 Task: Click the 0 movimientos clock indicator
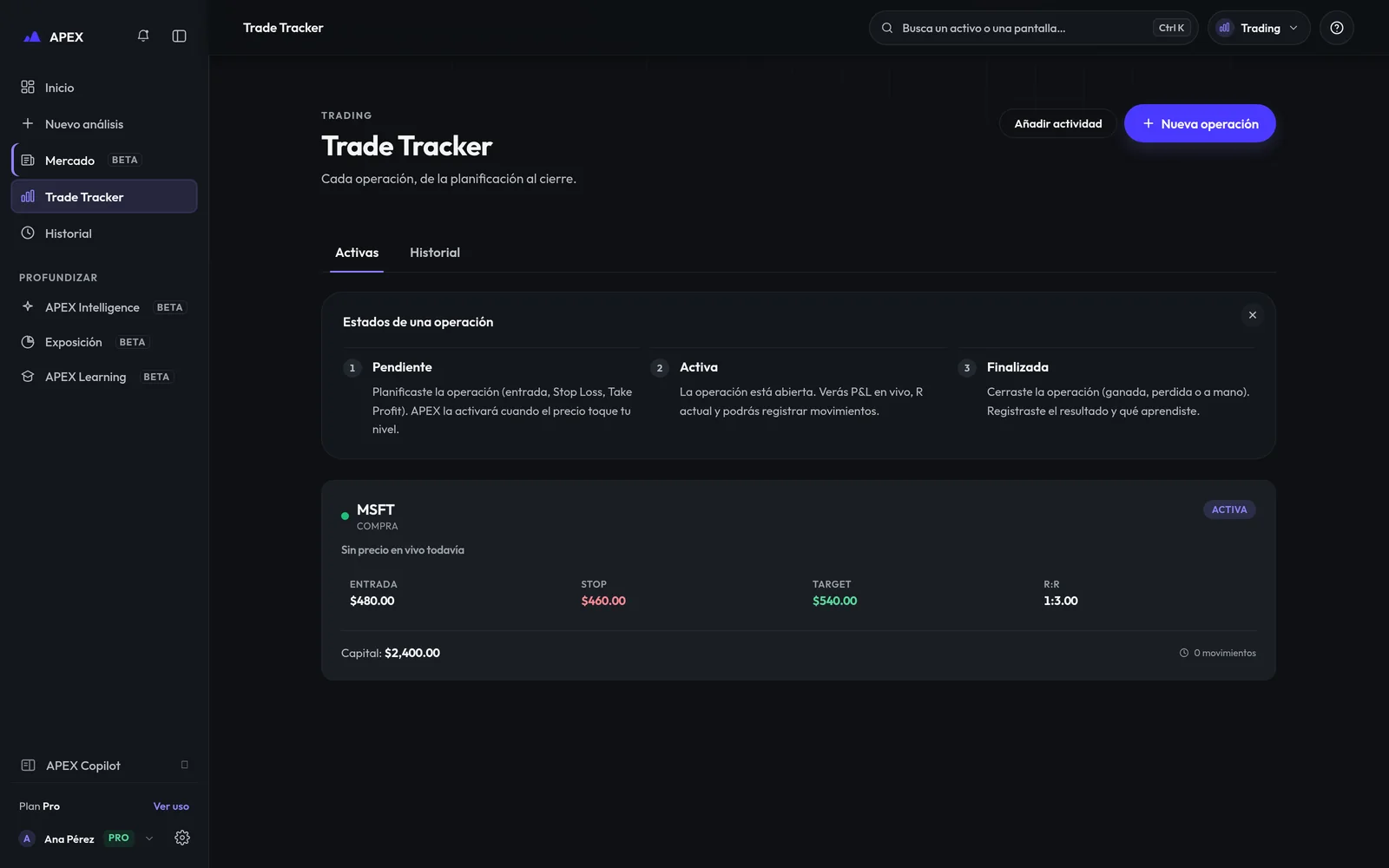[x=1218, y=653]
